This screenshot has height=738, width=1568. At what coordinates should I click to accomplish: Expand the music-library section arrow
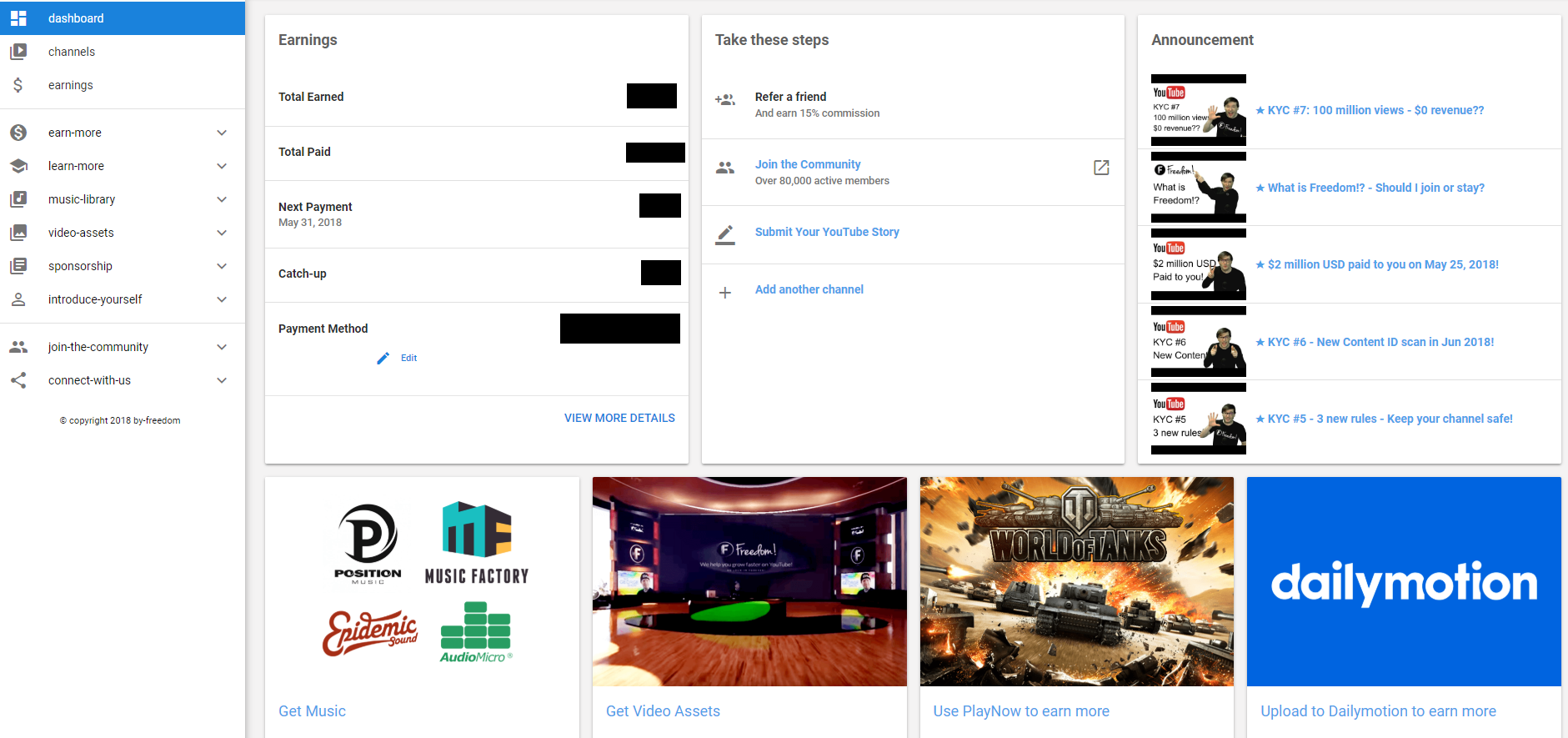(x=222, y=199)
